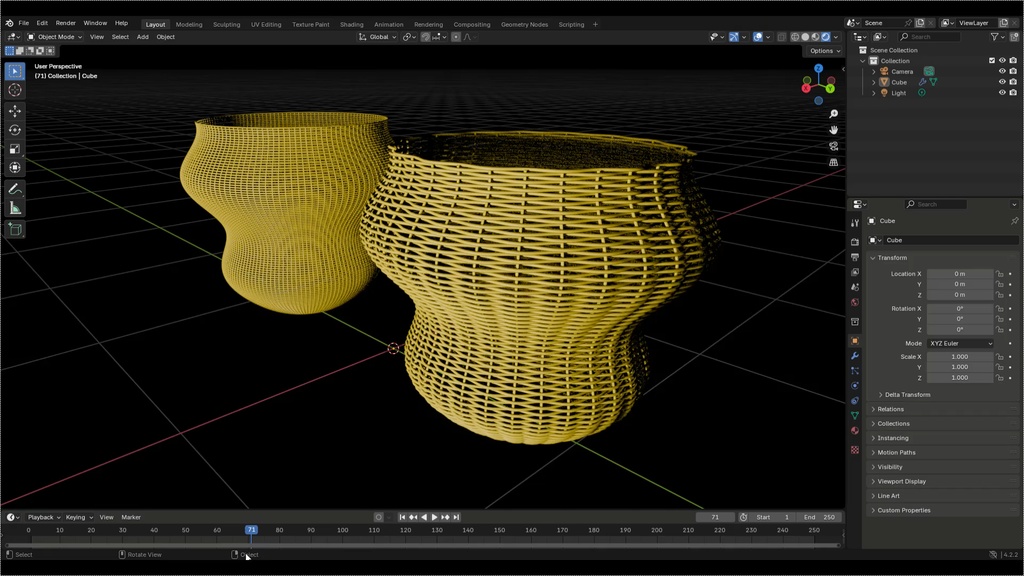
Task: Open the View Layer properties tab
Action: pos(855,272)
